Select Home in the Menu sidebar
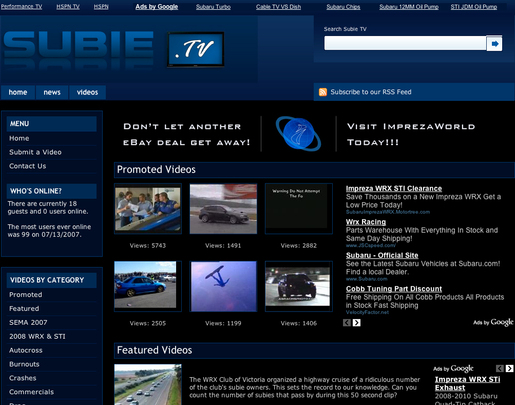Viewport: 515px width, 405px height. click(19, 138)
